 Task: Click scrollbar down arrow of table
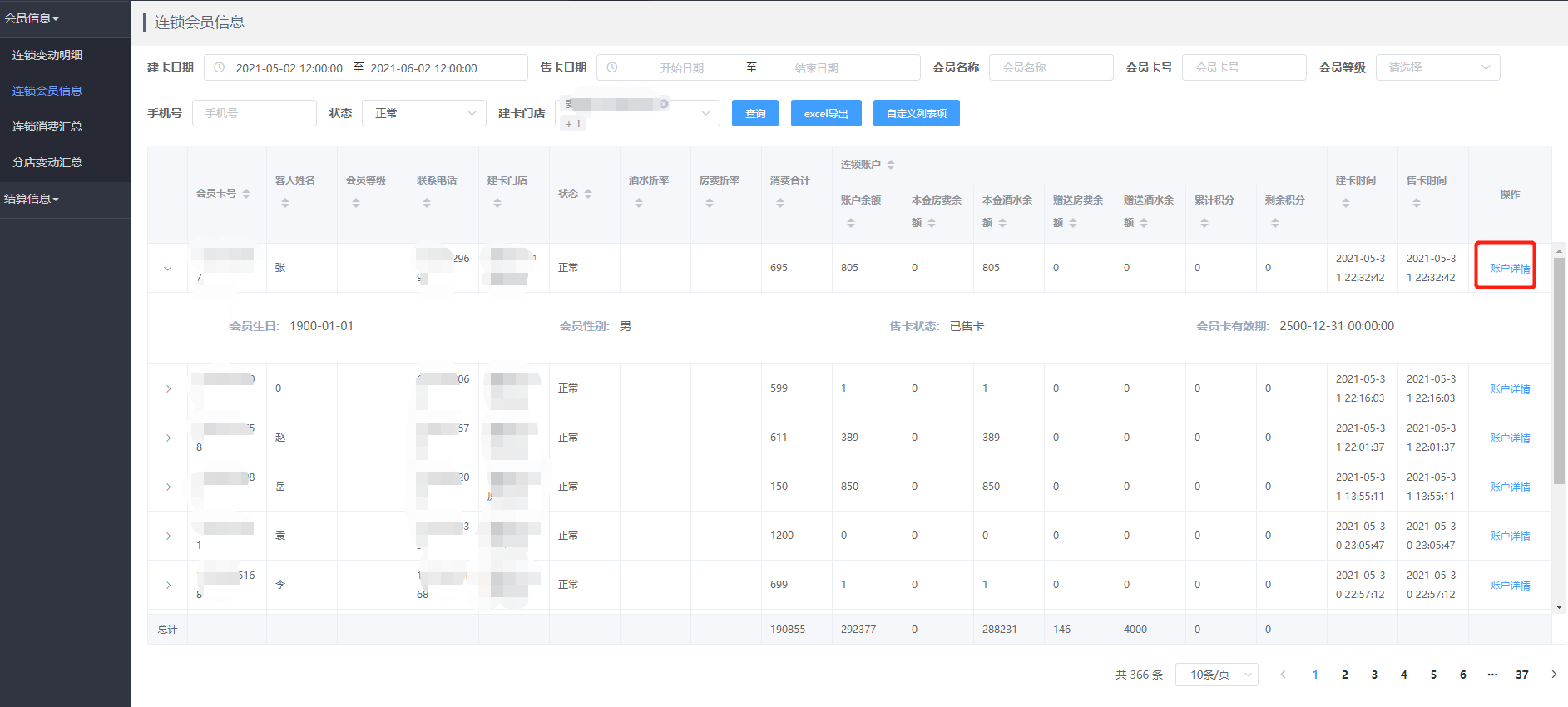pyautogui.click(x=1559, y=607)
